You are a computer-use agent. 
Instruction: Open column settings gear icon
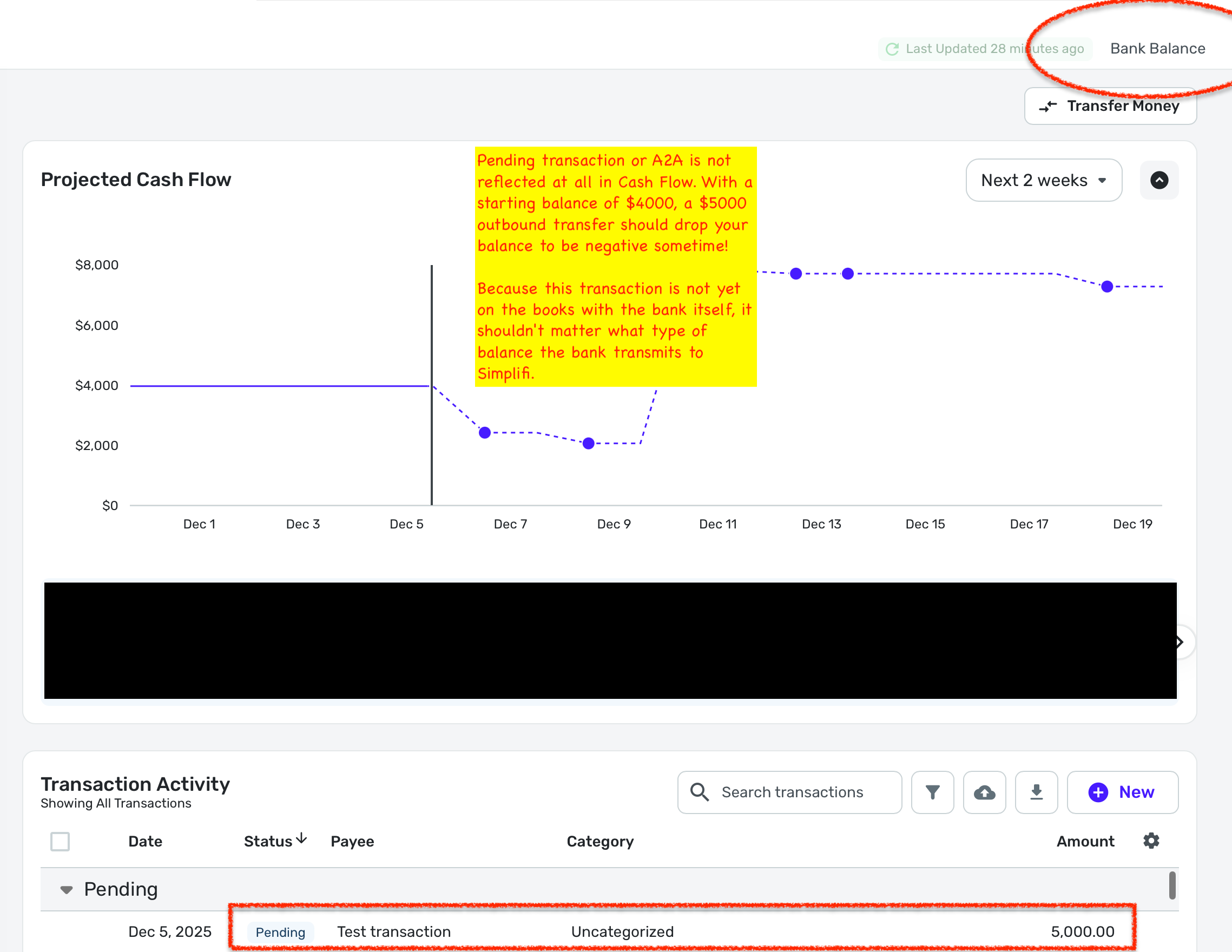click(x=1151, y=841)
